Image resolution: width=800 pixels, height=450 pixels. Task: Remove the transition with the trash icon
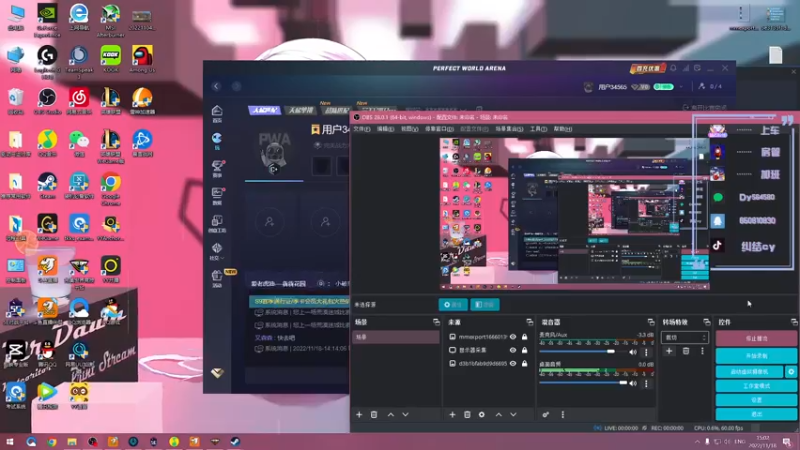click(686, 351)
